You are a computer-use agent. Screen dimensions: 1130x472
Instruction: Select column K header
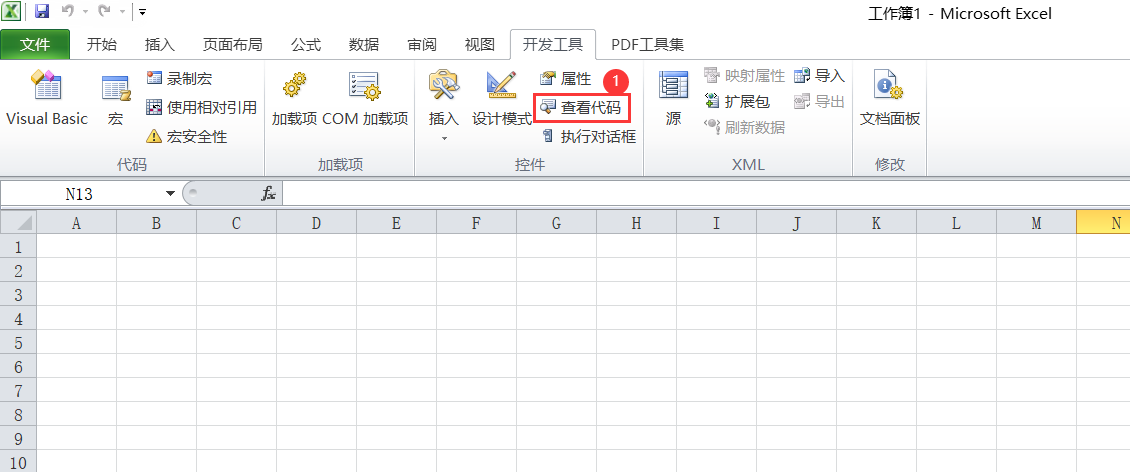tap(876, 223)
